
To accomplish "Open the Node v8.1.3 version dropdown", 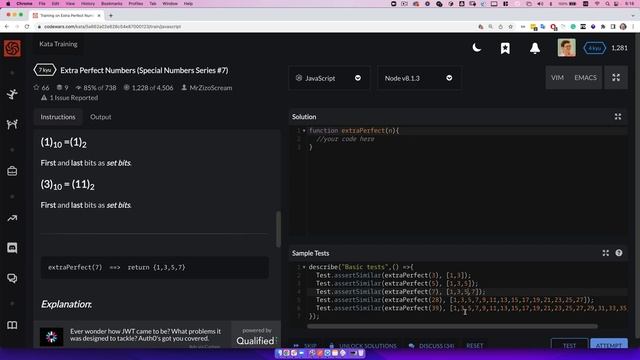I will [419, 78].
